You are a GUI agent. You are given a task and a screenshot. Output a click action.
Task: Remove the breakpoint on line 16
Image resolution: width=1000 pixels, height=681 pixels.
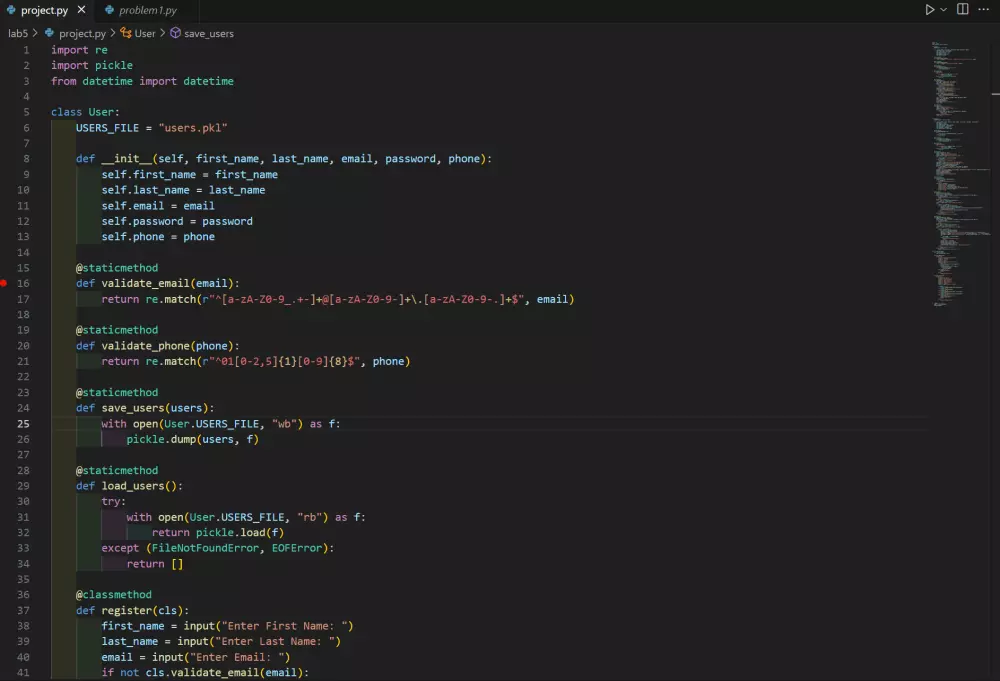[4, 283]
